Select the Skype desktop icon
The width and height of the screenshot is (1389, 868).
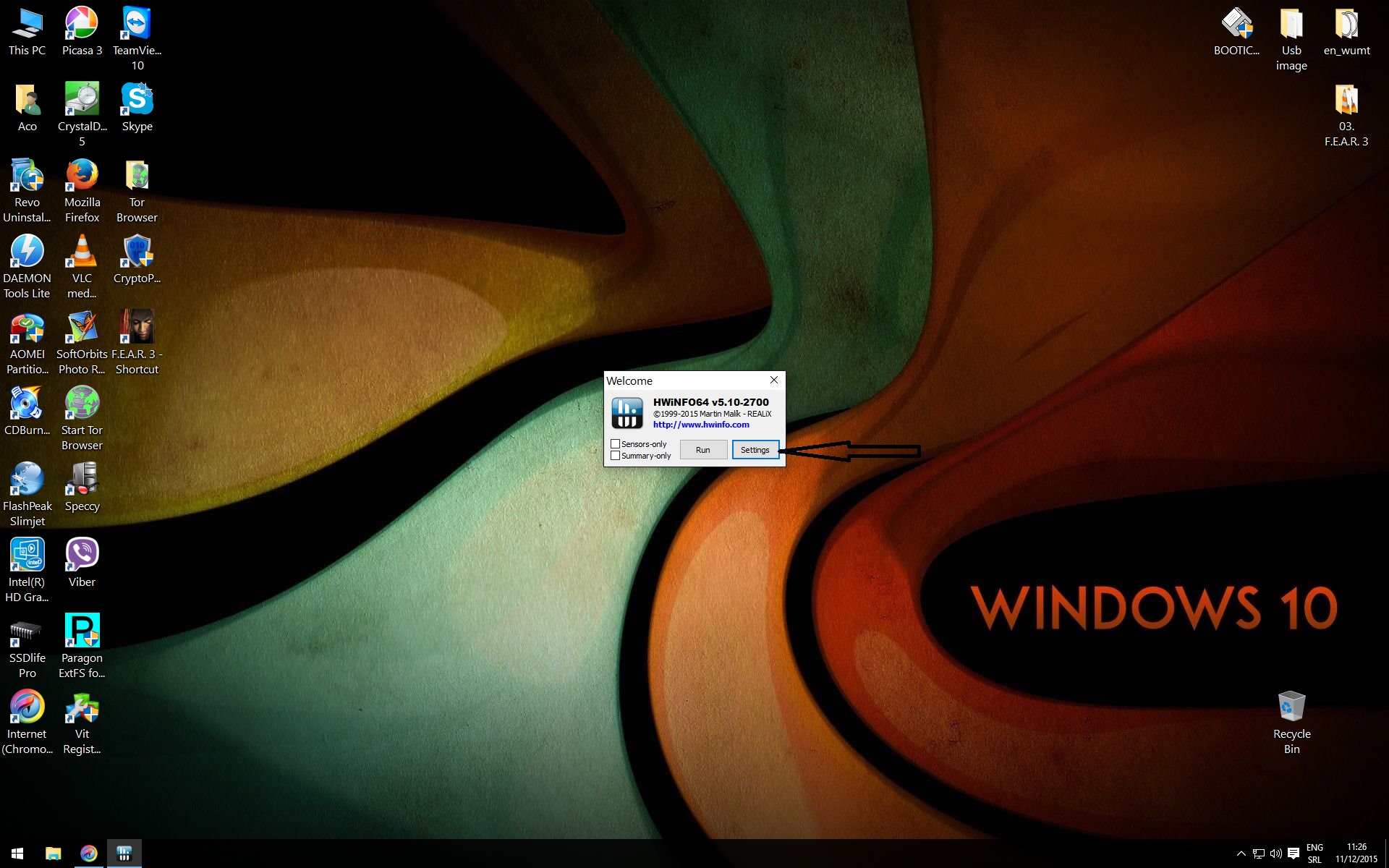tap(137, 101)
